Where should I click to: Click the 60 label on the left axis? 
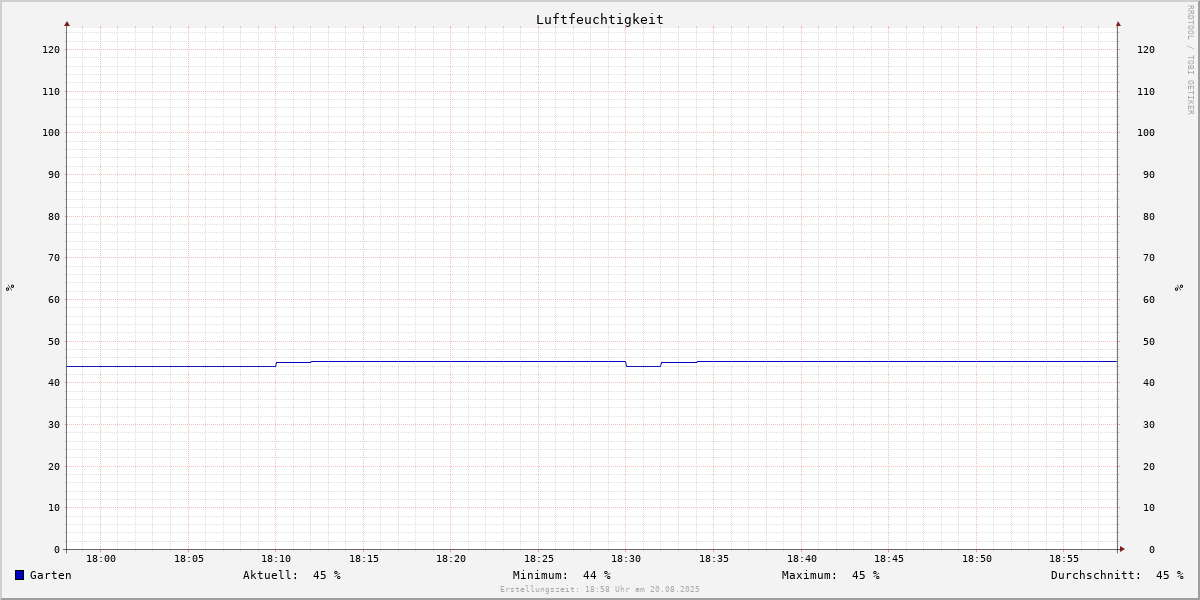(x=54, y=299)
